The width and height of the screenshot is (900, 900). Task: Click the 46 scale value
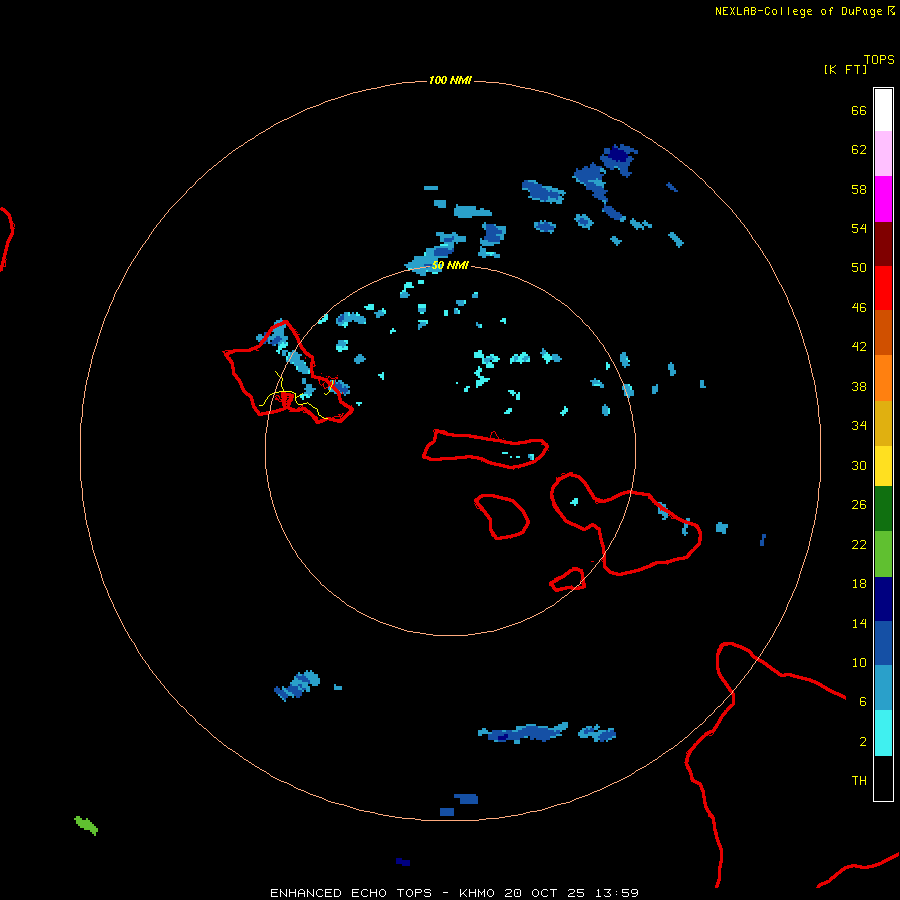point(859,308)
